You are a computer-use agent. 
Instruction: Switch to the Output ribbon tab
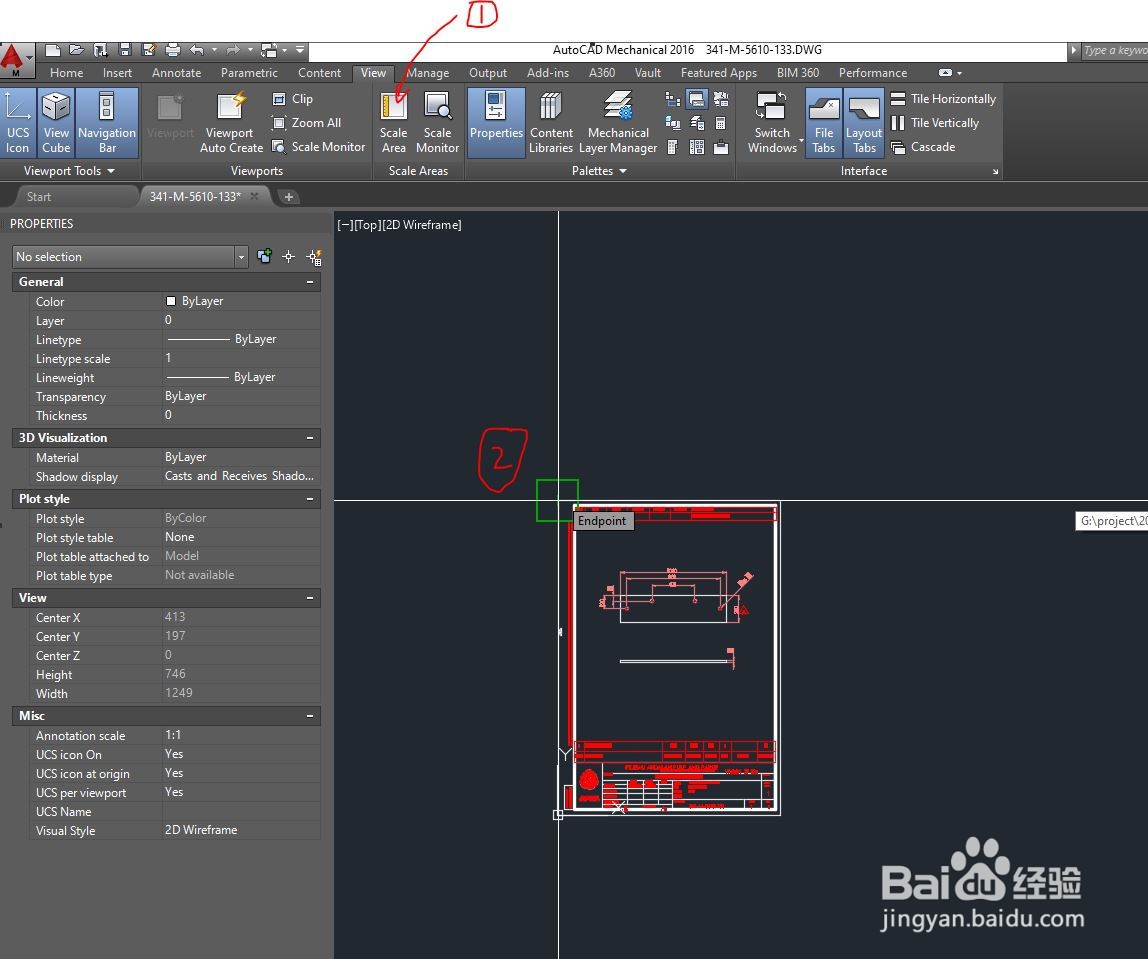pyautogui.click(x=488, y=72)
